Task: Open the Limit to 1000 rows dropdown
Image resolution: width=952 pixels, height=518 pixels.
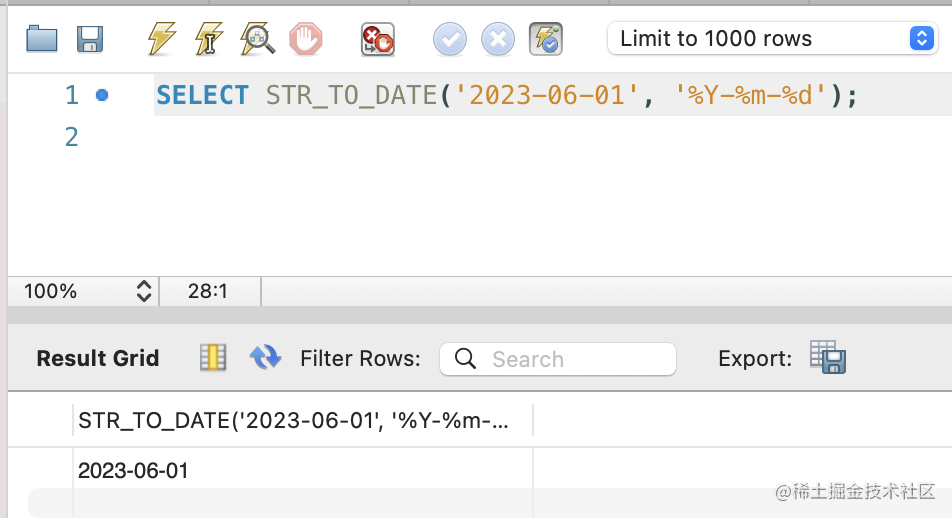Action: [772, 39]
